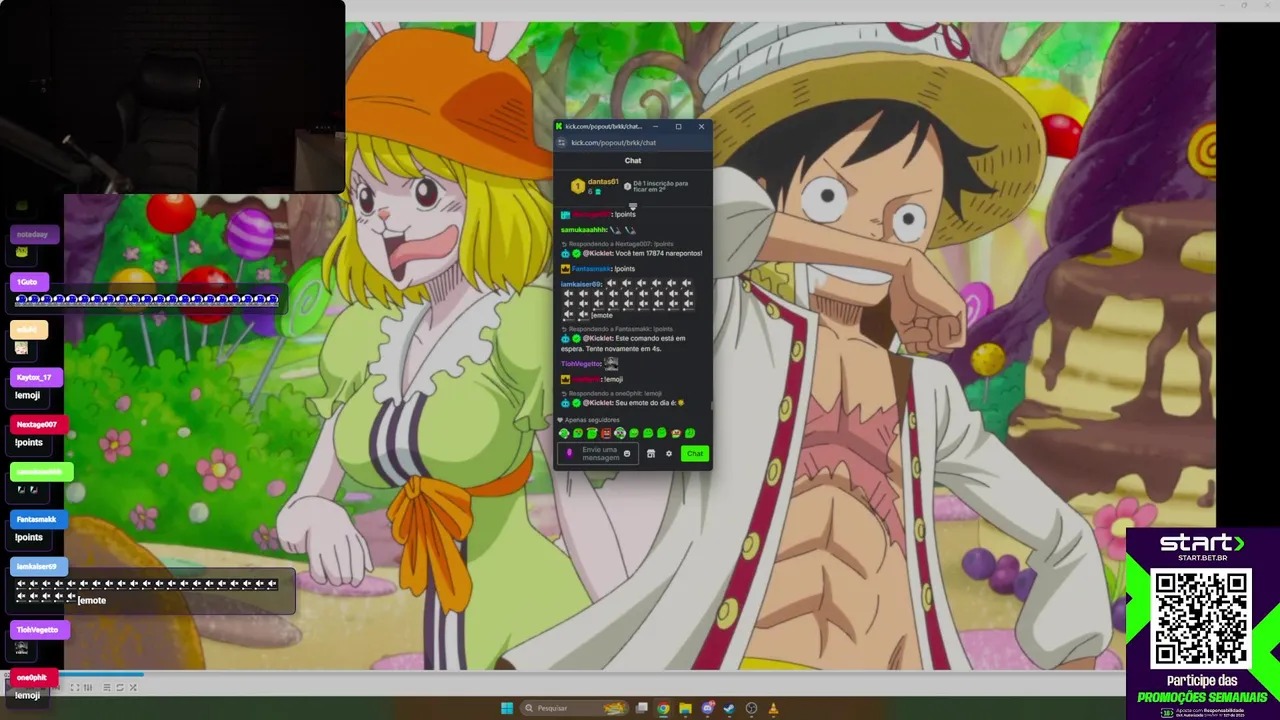Open extended settings in the player controls
1280x720 pixels.
pos(87,687)
